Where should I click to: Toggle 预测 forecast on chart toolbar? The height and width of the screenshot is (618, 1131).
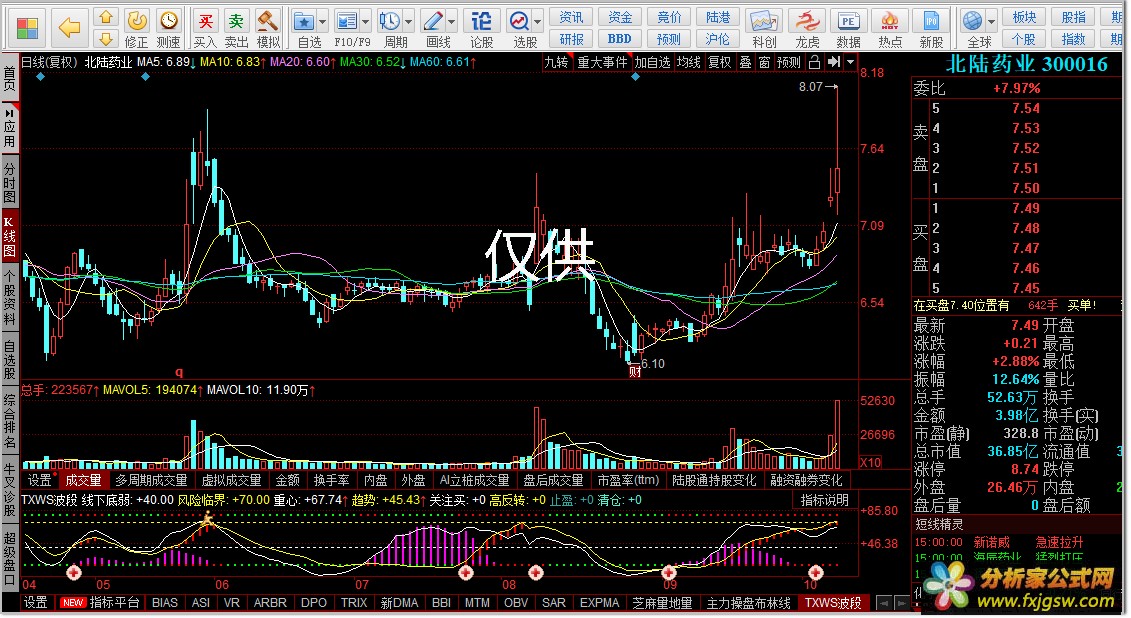tap(788, 63)
